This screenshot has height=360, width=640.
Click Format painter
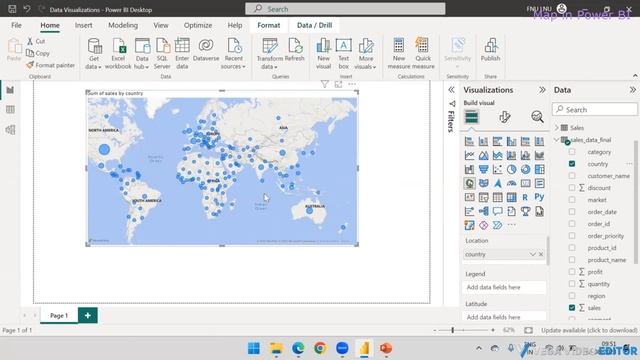(51, 65)
